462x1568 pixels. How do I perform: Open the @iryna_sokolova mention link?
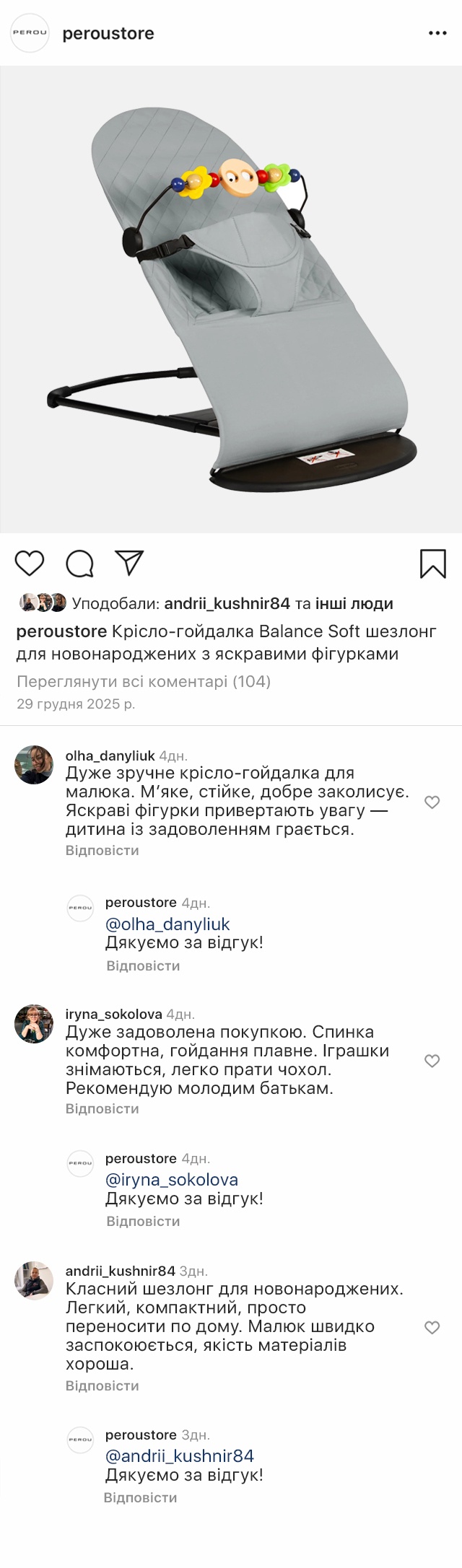172,1179
